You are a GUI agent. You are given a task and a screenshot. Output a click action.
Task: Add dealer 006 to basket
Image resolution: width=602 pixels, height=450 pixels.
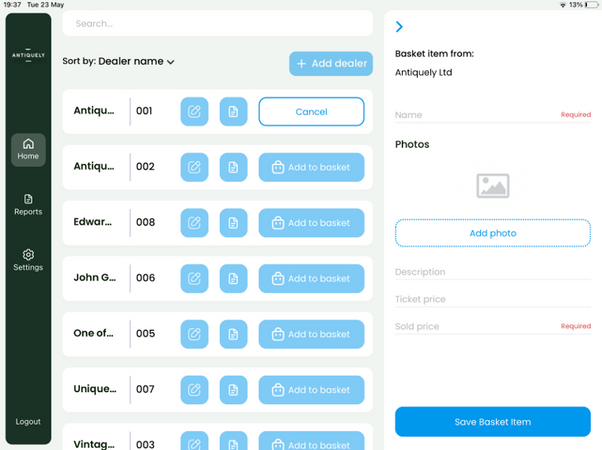click(311, 278)
